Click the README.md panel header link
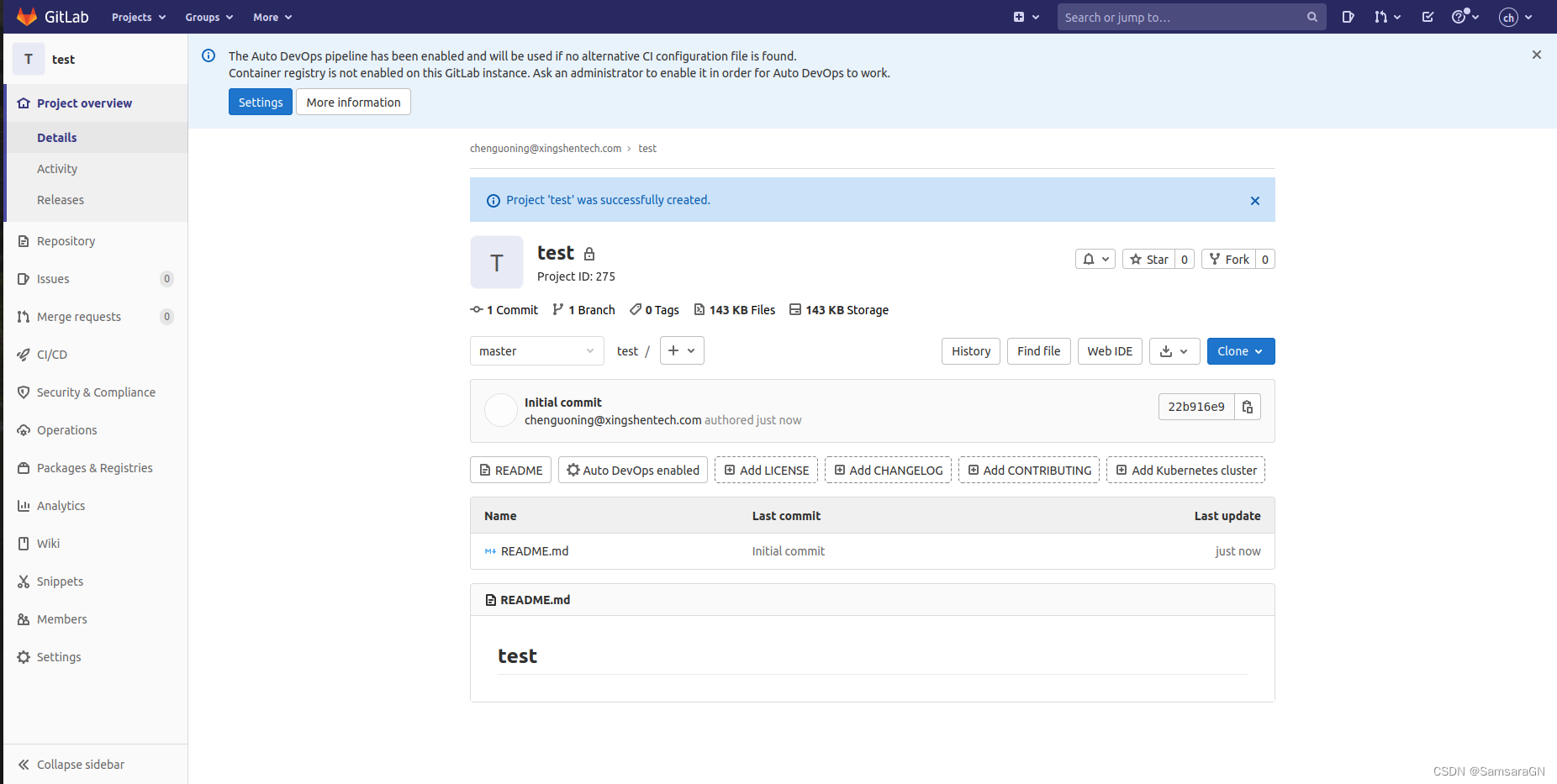Screen dimensions: 1557x784 (x=536, y=600)
